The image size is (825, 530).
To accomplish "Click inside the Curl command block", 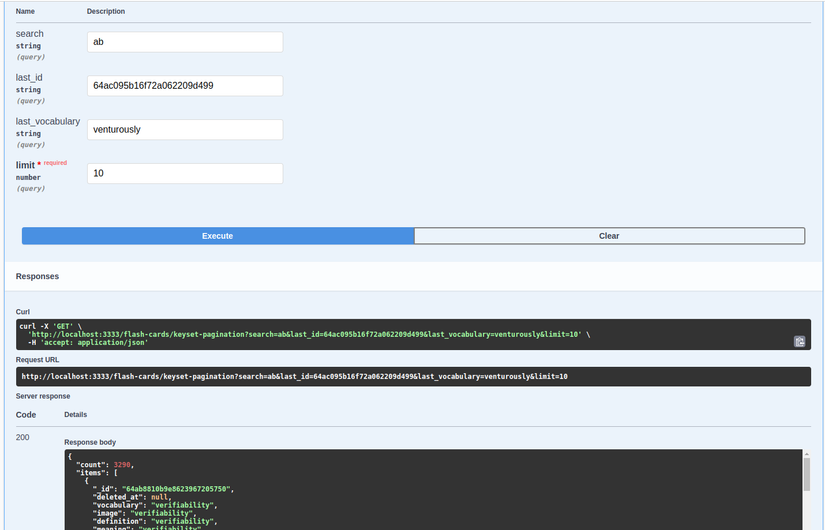I will [x=413, y=334].
